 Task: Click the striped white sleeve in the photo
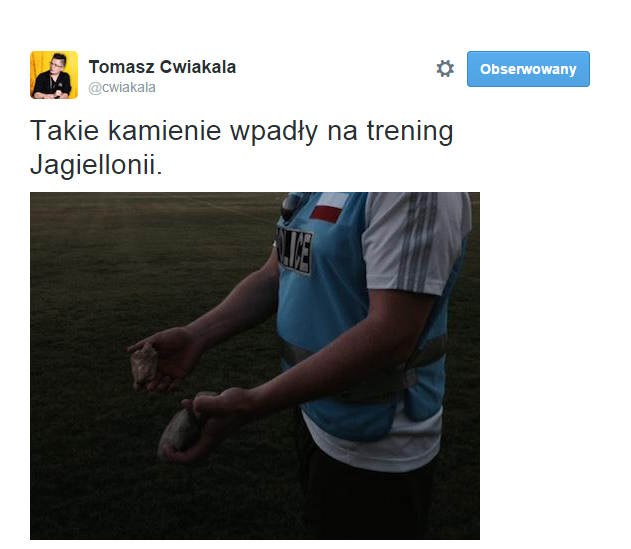pos(417,241)
